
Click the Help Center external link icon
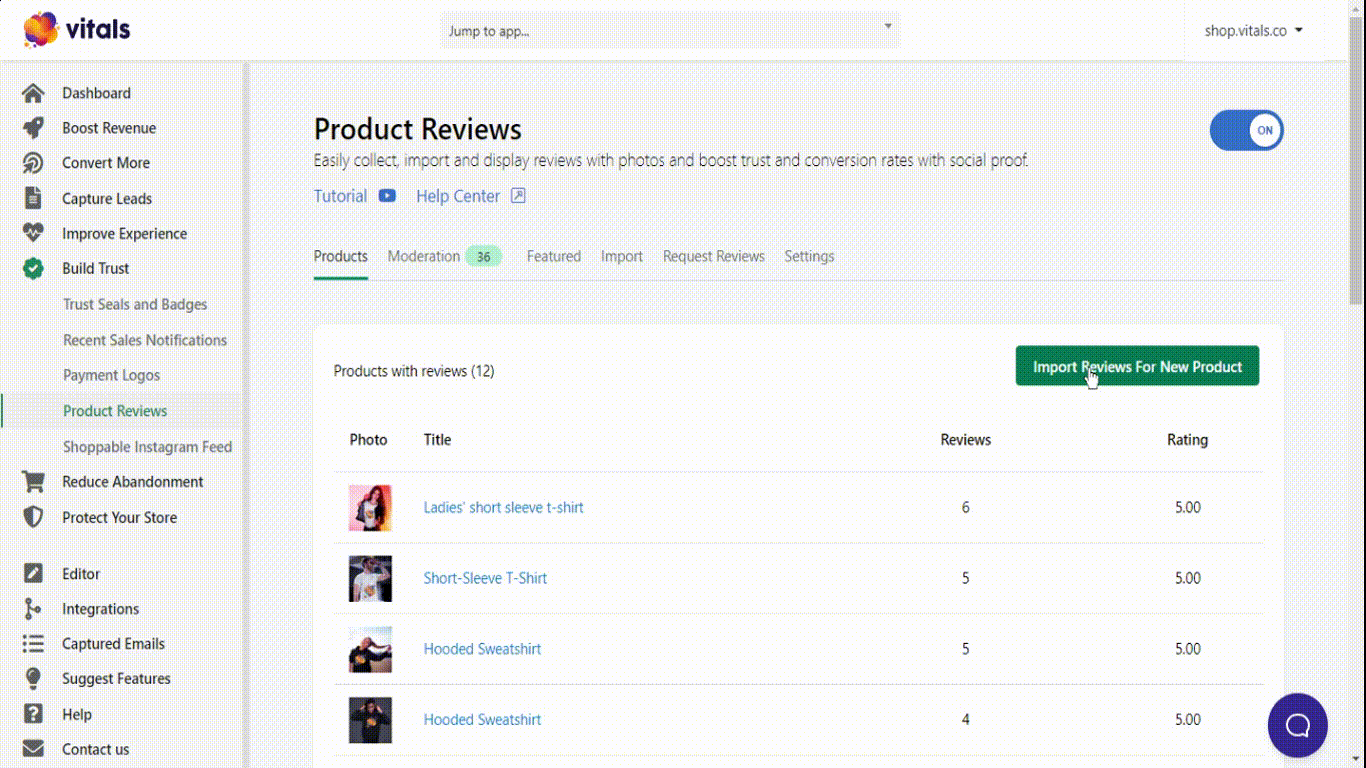click(x=518, y=196)
